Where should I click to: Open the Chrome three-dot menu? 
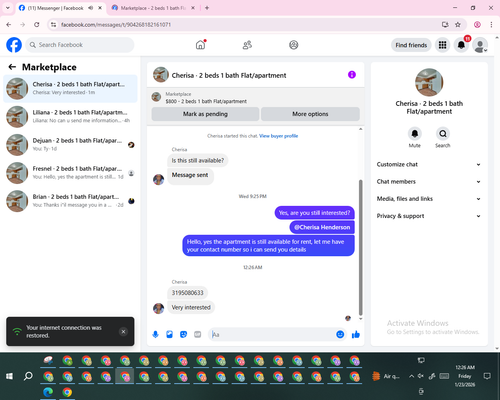[491, 24]
